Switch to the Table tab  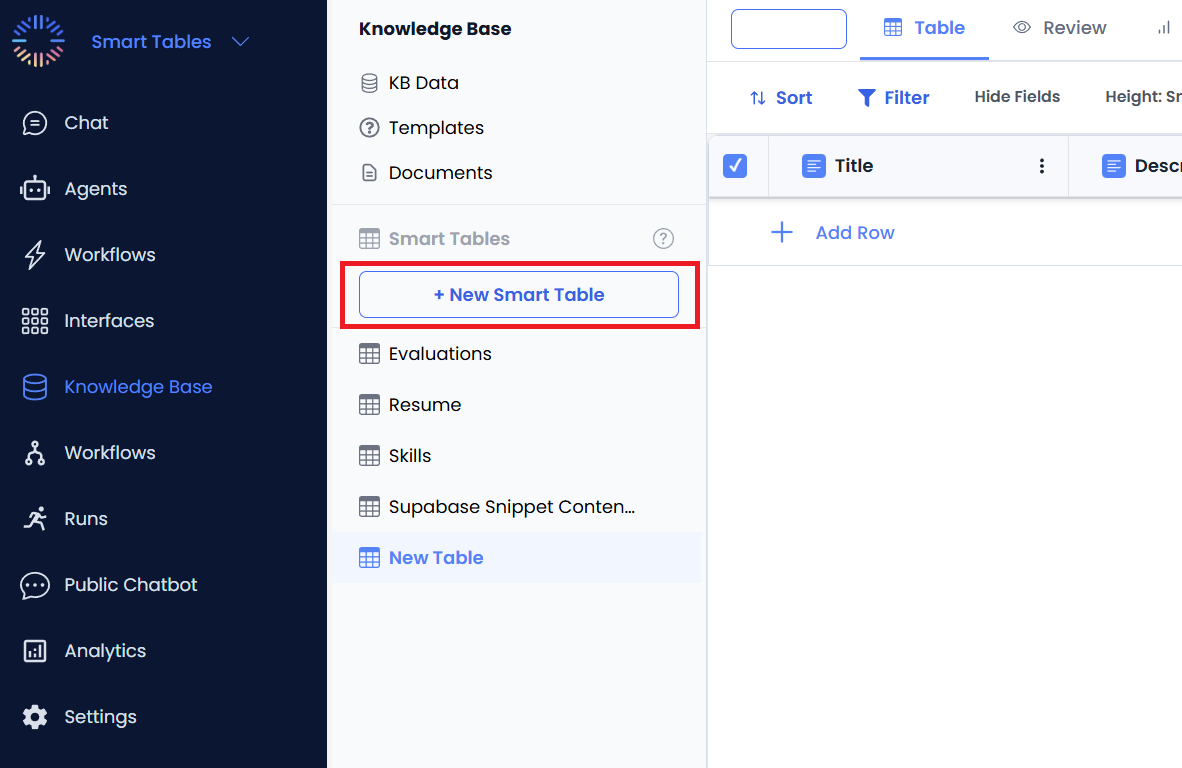pyautogui.click(x=923, y=28)
